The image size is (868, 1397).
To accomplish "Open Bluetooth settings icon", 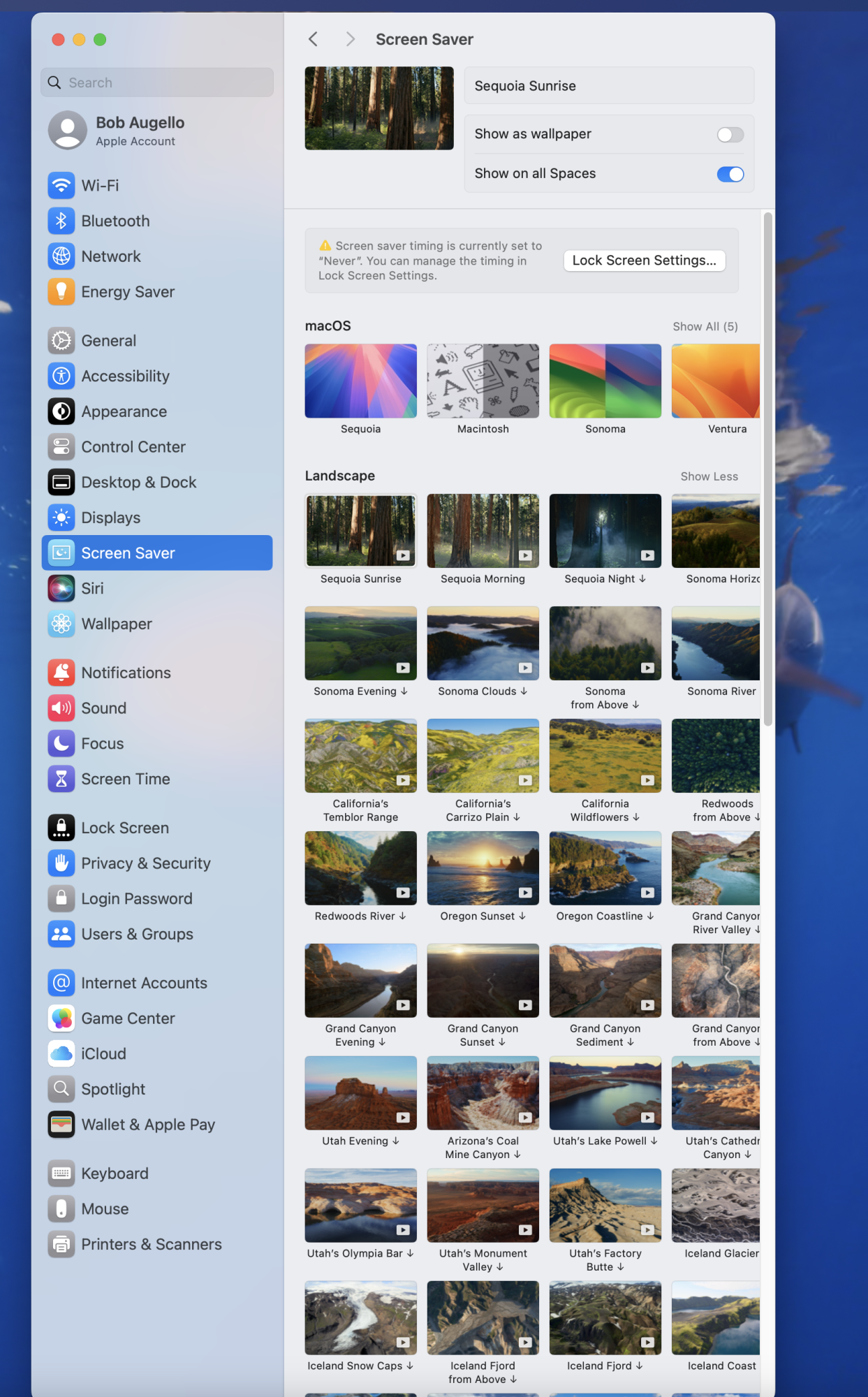I will [61, 221].
